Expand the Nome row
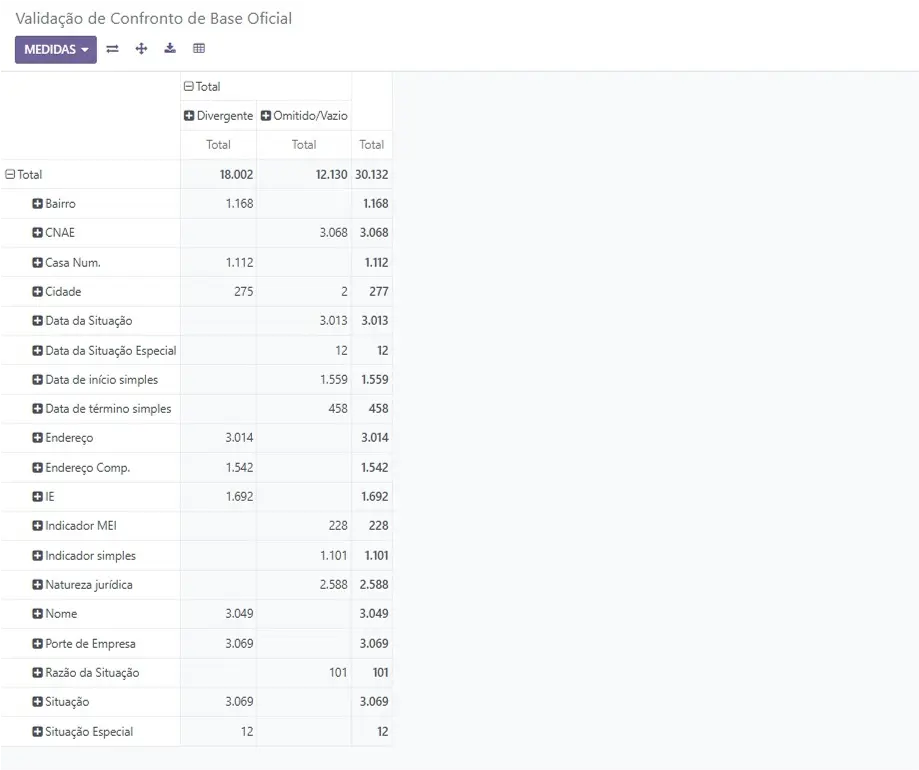919x770 pixels. pos(55,614)
